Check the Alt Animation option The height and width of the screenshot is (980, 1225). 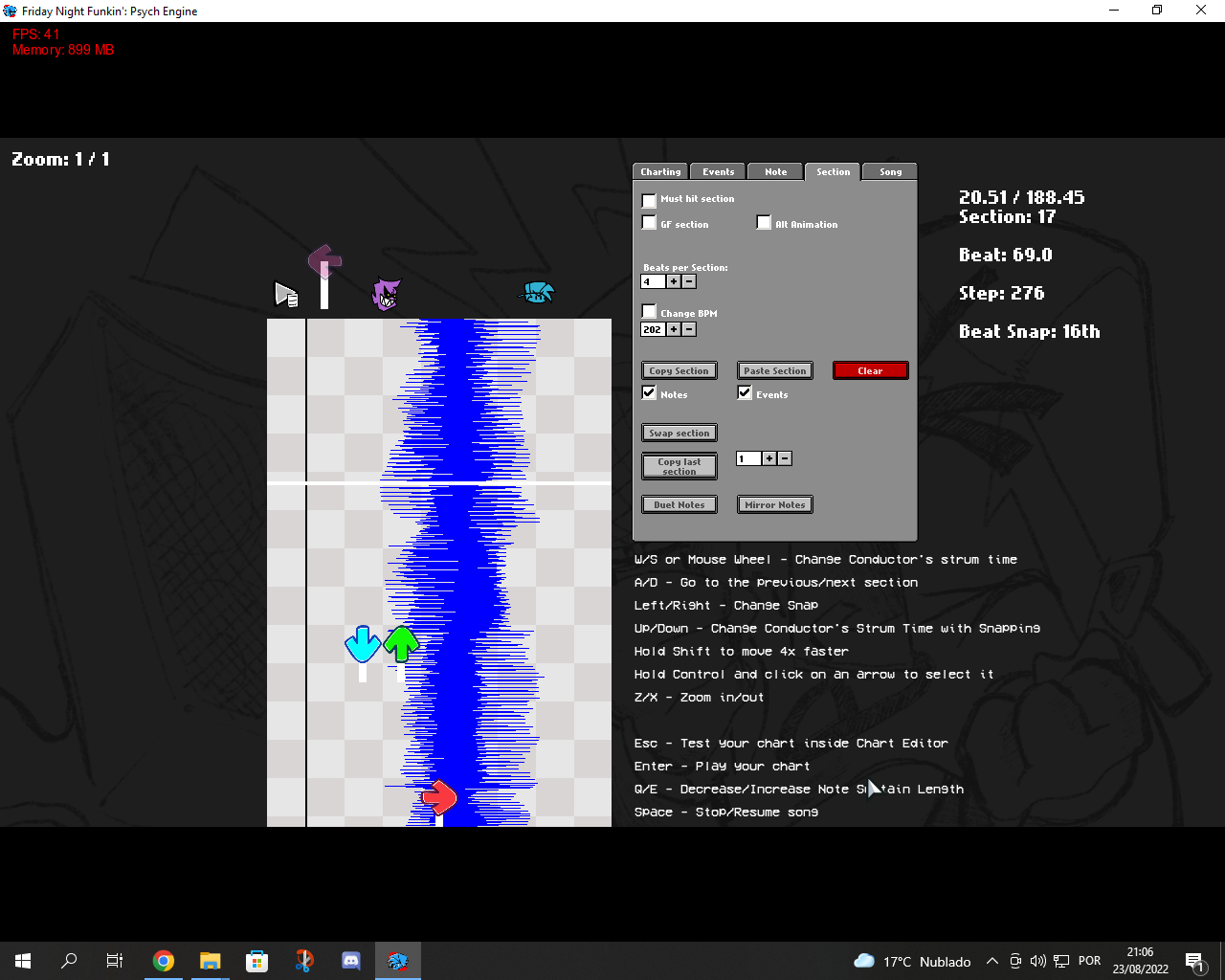(764, 222)
